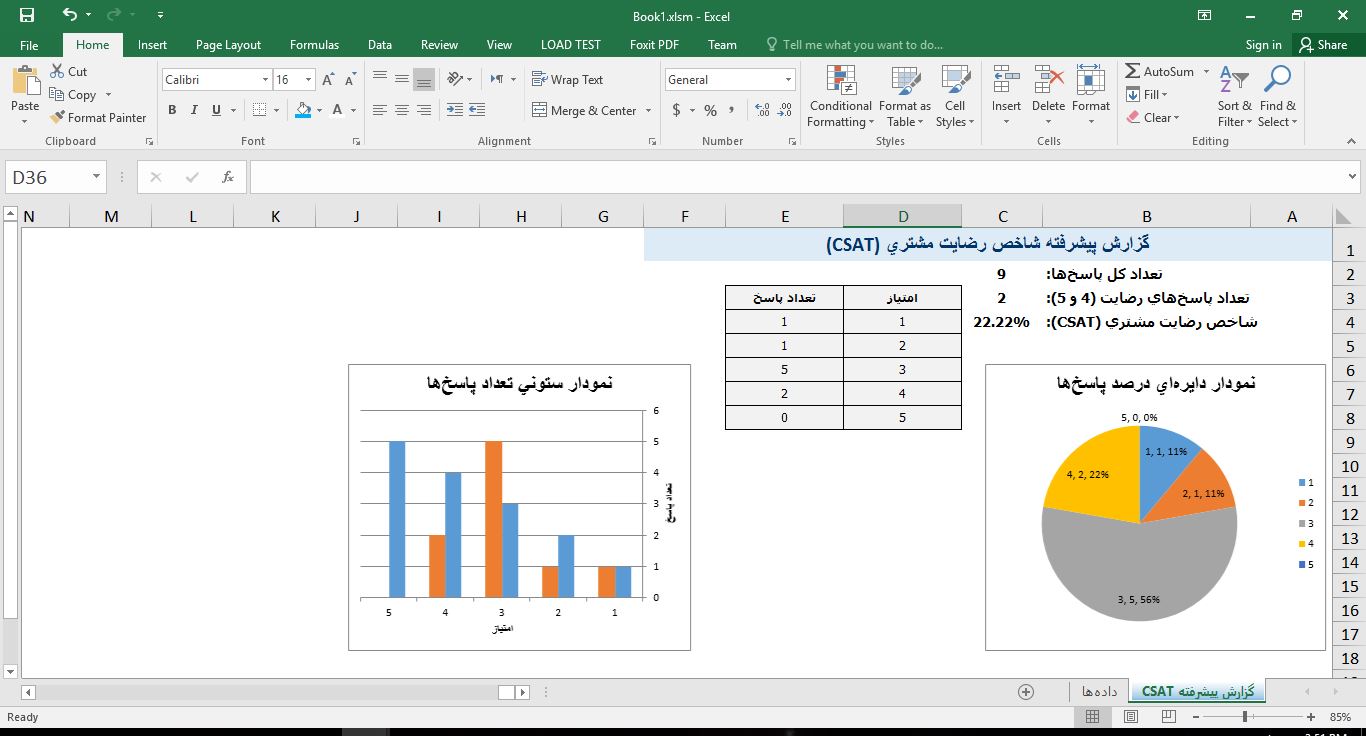Viewport: 1366px width, 736px height.
Task: Click Merge & Center button
Action: click(x=584, y=110)
